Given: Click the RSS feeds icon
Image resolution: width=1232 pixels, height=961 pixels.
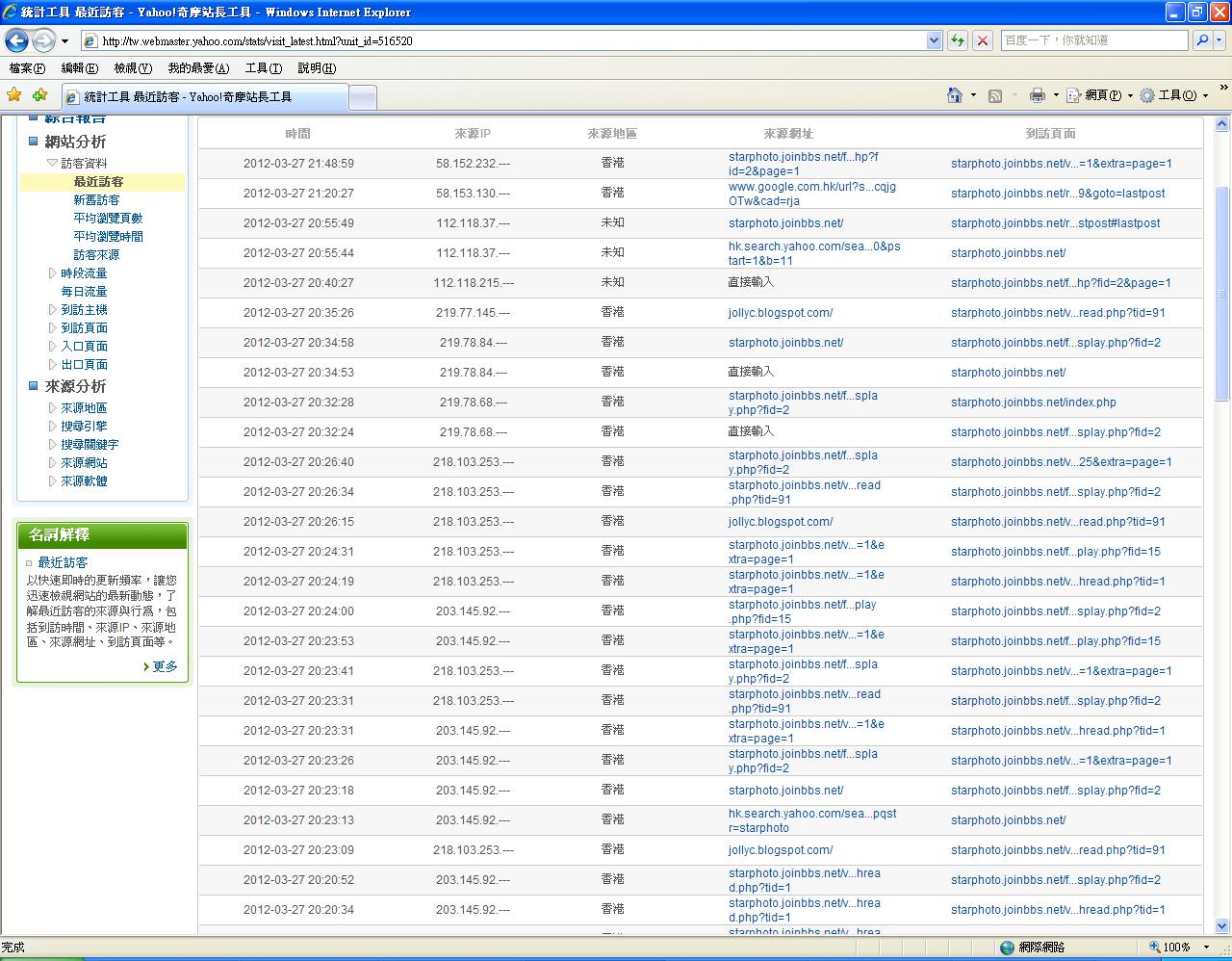Looking at the screenshot, I should pyautogui.click(x=995, y=95).
